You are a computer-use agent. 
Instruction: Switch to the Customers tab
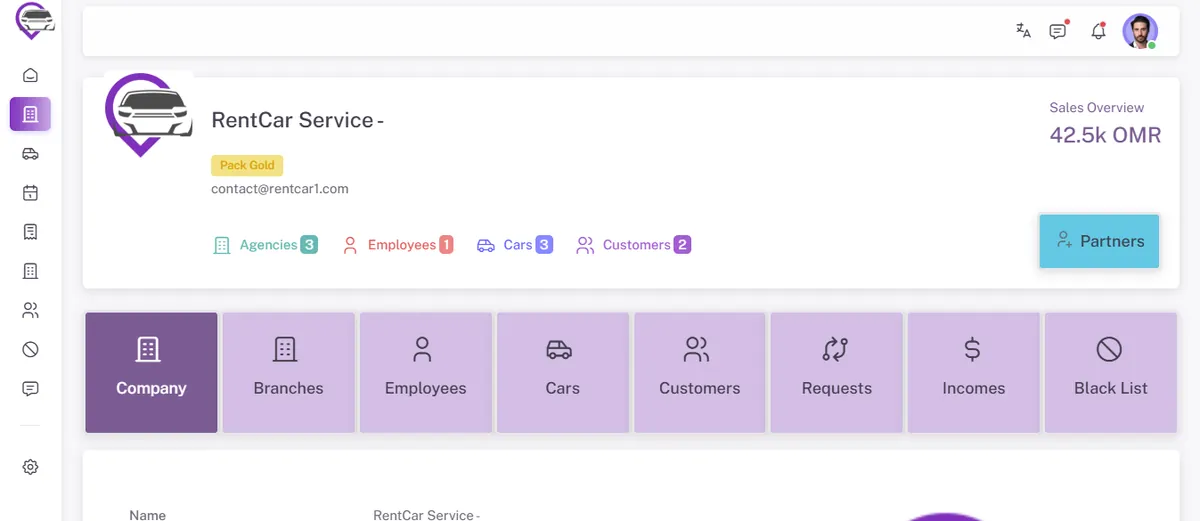(x=699, y=373)
